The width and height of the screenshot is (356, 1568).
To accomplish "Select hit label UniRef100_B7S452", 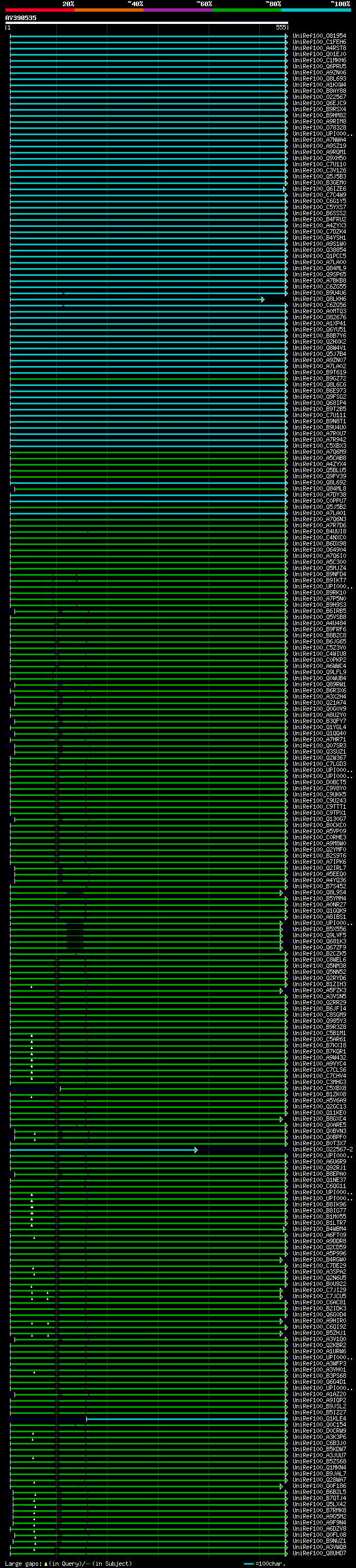I will pos(319,886).
